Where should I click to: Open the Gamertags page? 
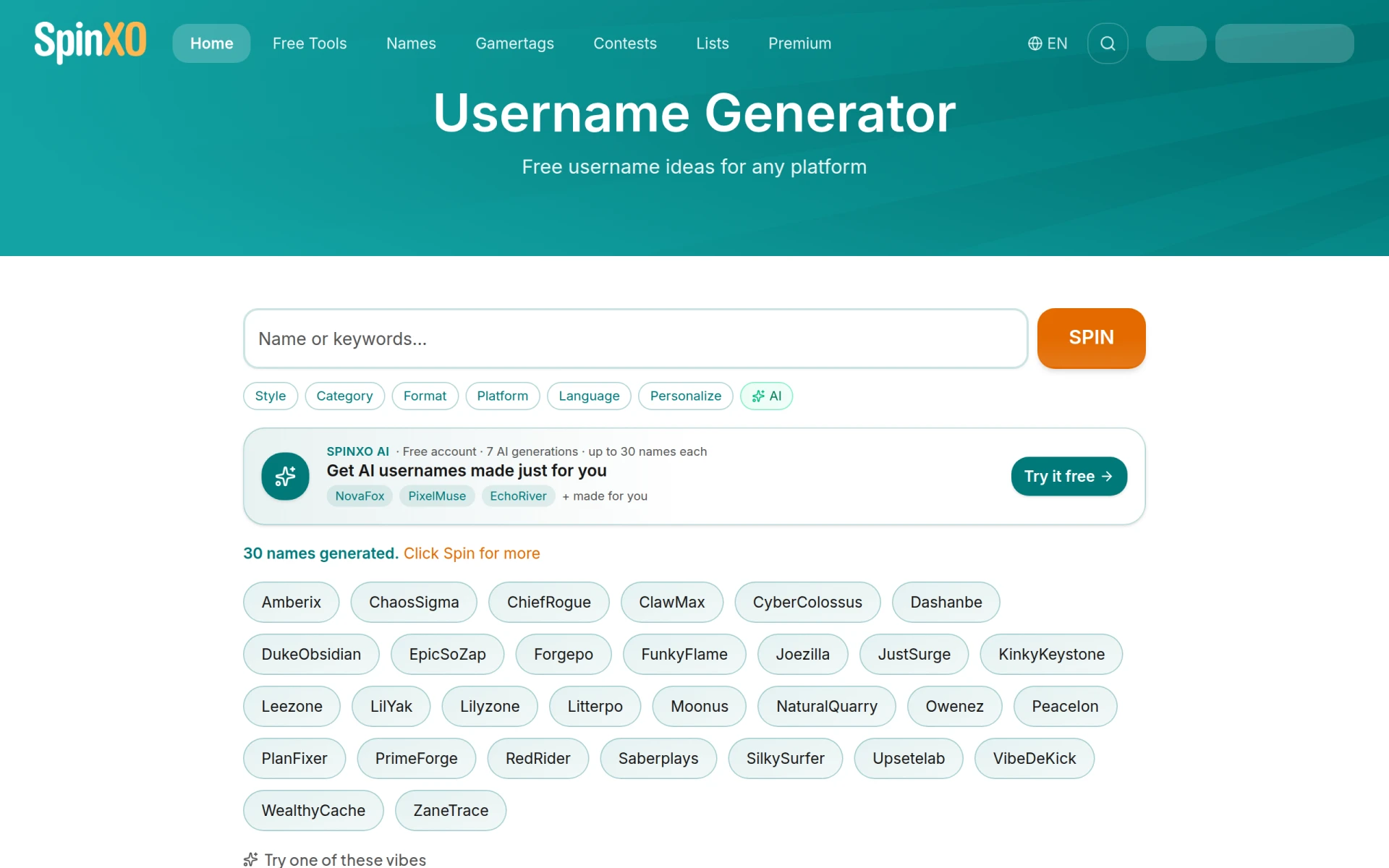[x=514, y=43]
